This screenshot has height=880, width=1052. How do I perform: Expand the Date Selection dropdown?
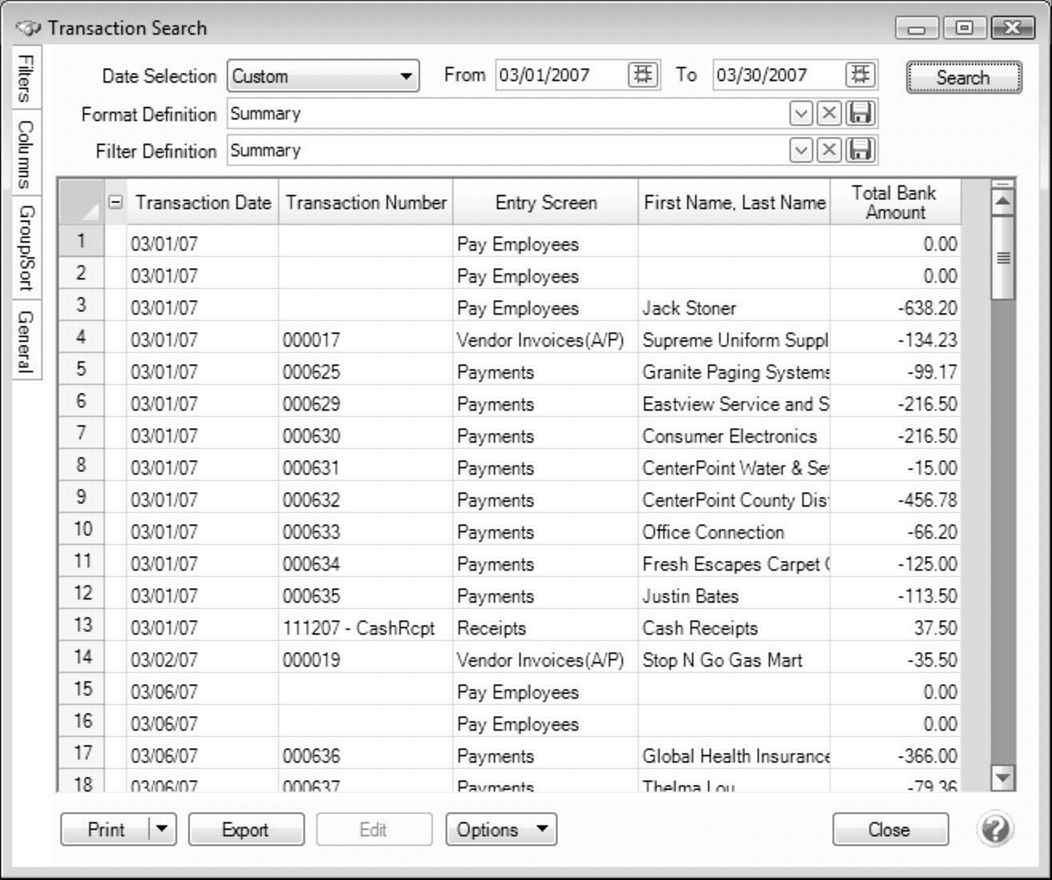click(405, 76)
